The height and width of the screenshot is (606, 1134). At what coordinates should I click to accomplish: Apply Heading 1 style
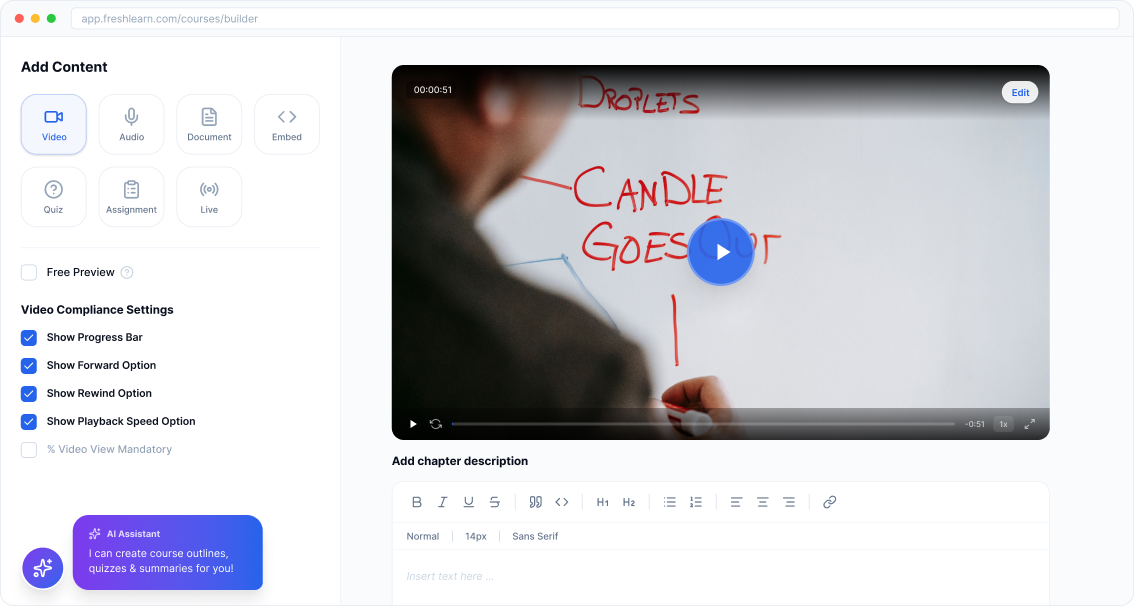click(602, 502)
